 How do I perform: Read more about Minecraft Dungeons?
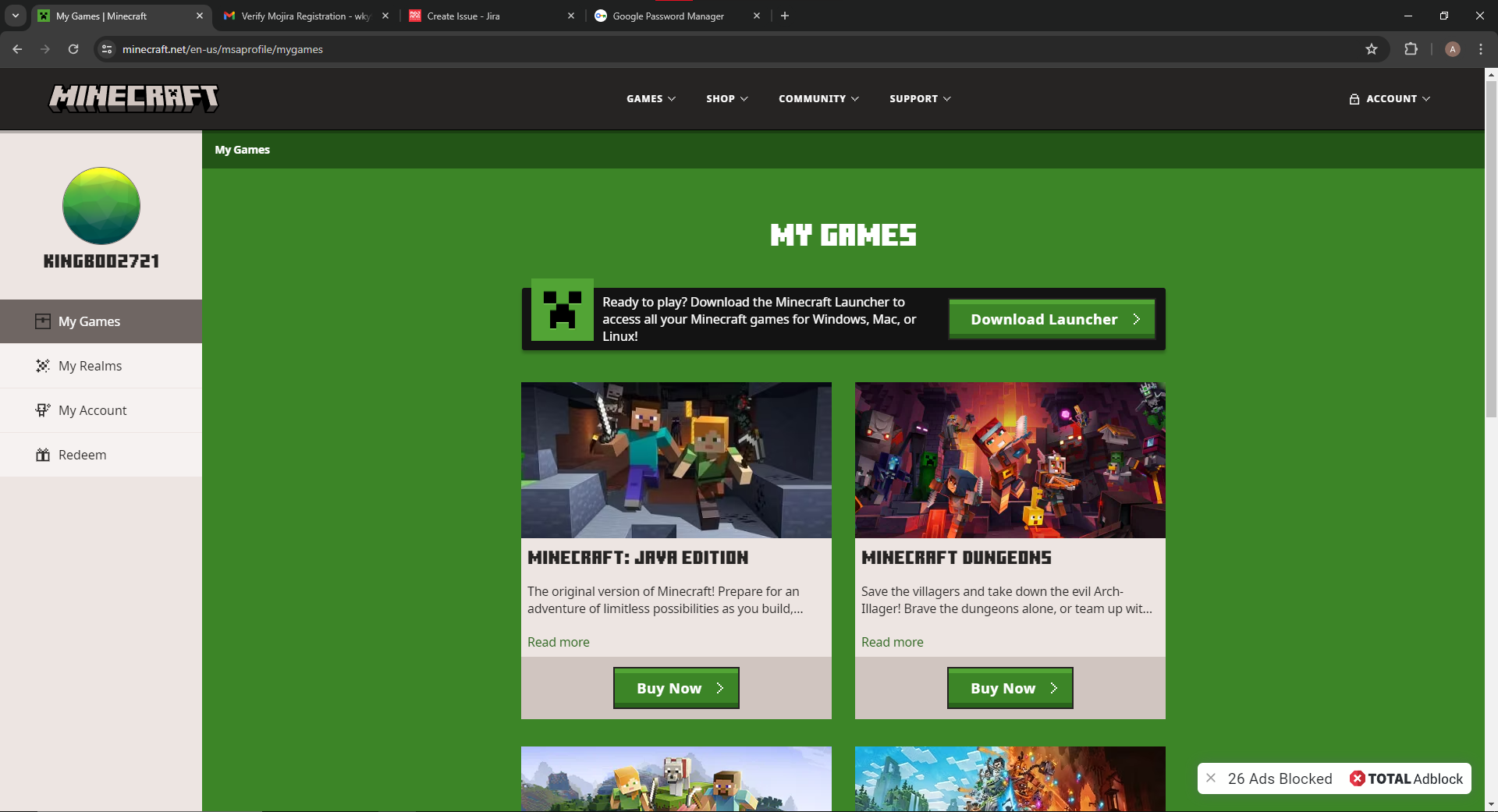[893, 642]
